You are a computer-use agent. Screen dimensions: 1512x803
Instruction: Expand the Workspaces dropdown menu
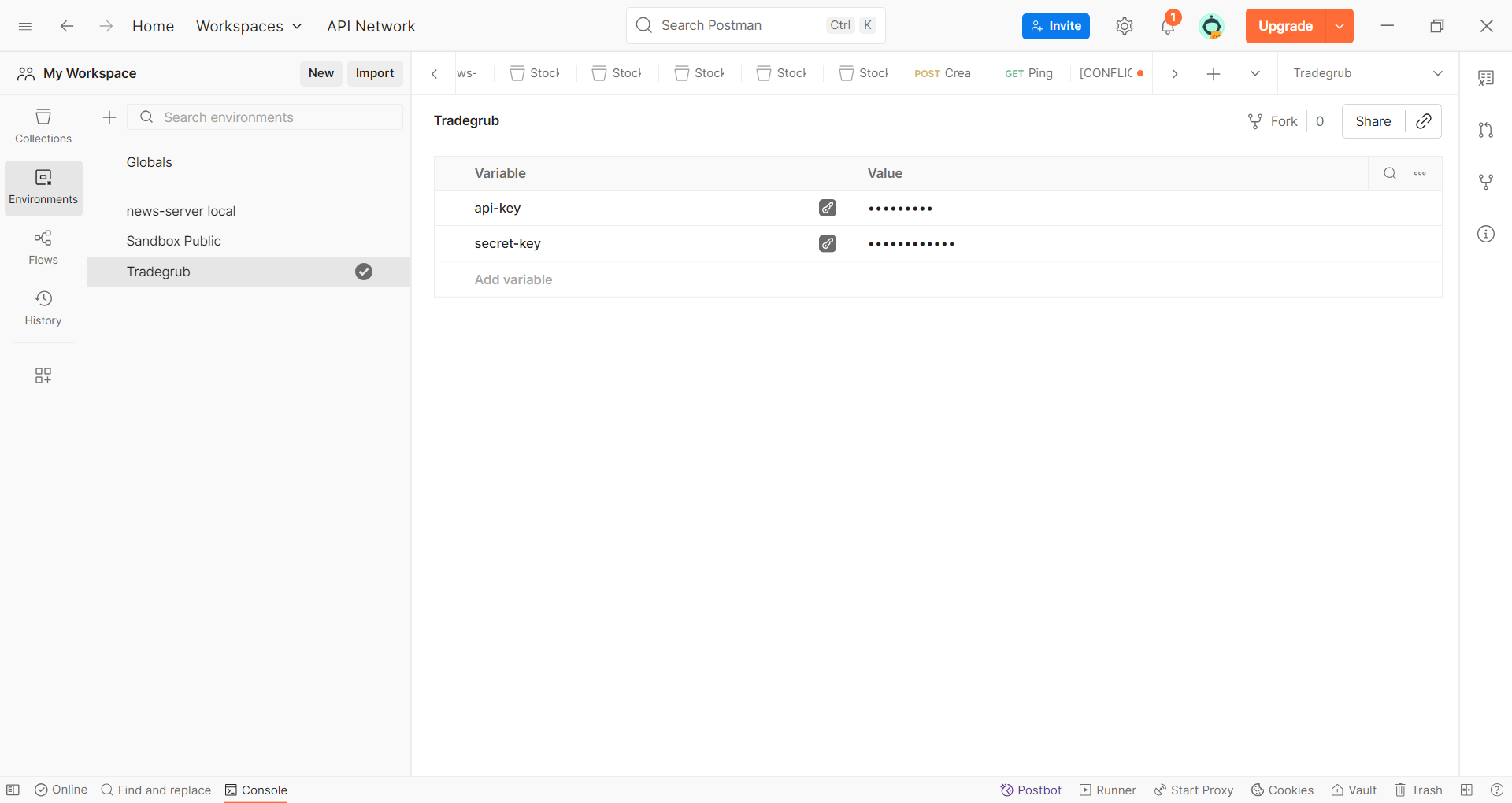249,26
